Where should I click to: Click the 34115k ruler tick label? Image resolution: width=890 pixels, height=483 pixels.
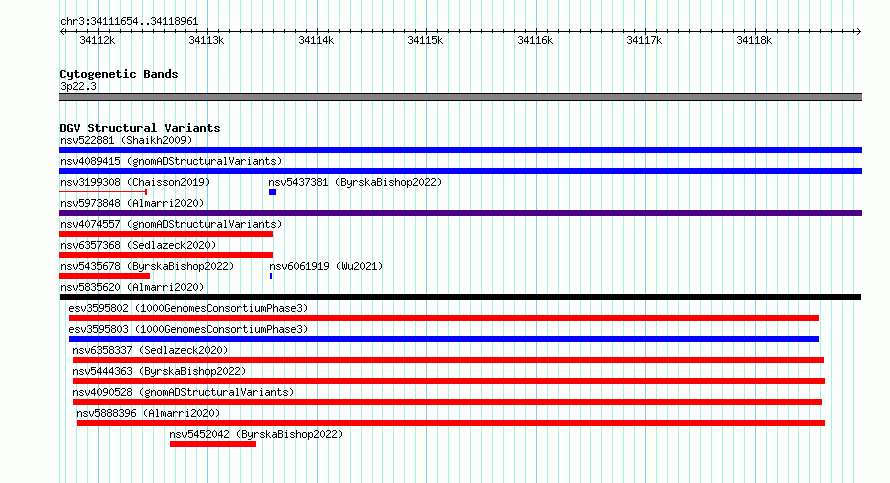[x=425, y=40]
